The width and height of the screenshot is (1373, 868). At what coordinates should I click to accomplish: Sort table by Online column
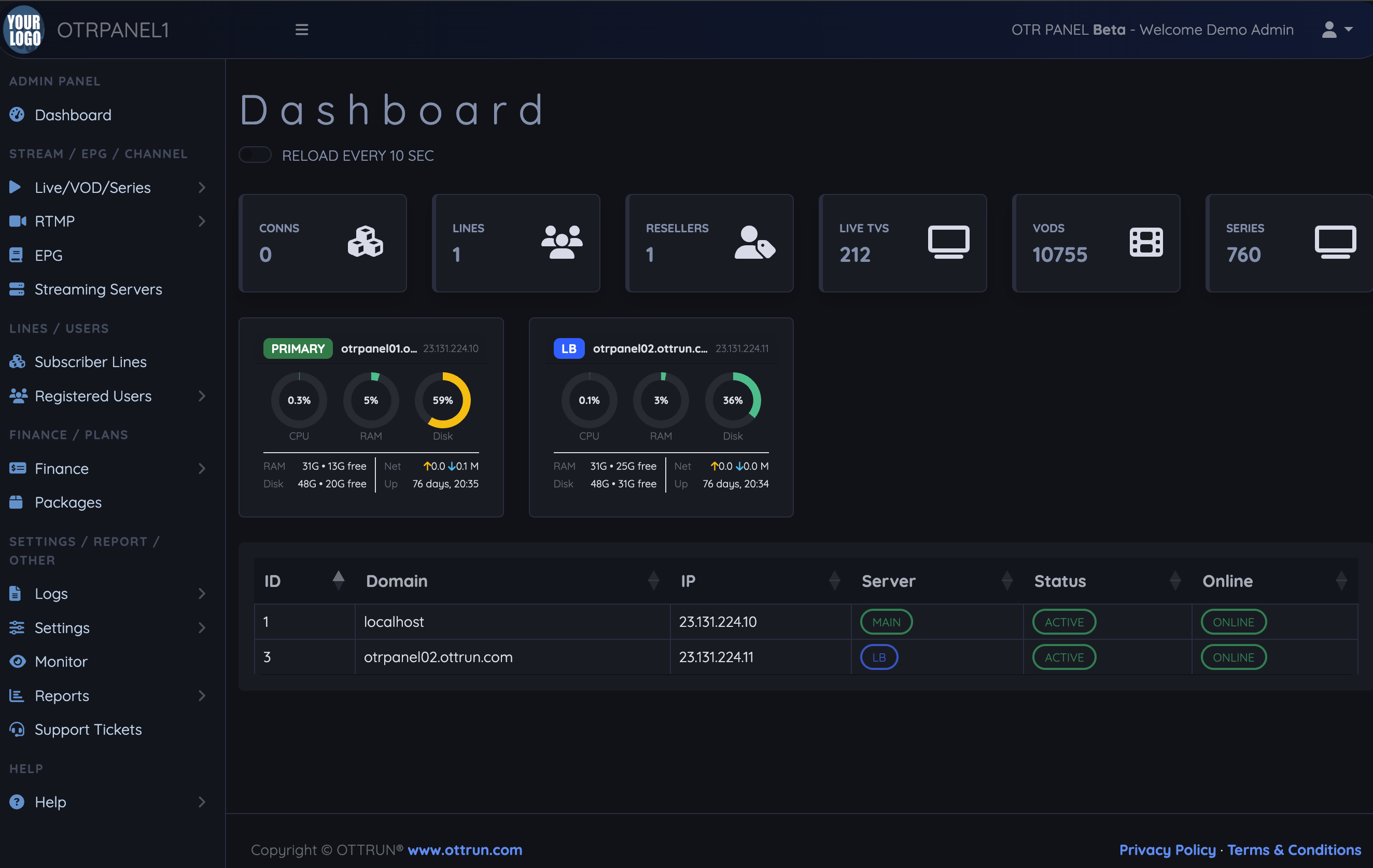pyautogui.click(x=1275, y=581)
